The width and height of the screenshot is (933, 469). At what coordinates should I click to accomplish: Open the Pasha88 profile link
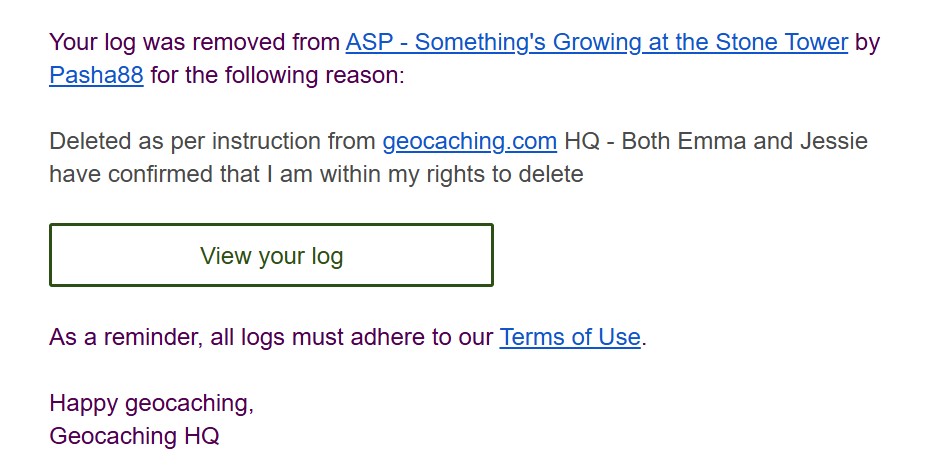96,76
